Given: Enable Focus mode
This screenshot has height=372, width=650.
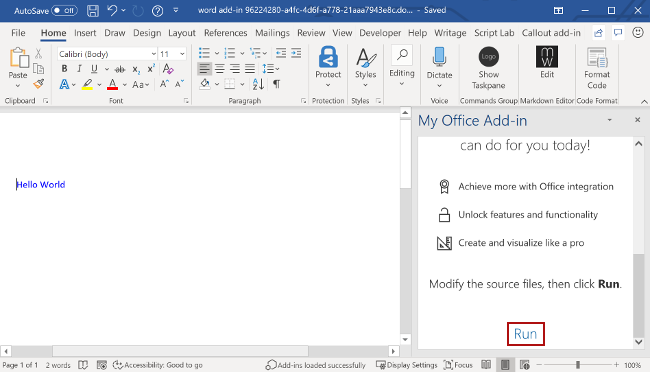Looking at the screenshot, I should [458, 365].
